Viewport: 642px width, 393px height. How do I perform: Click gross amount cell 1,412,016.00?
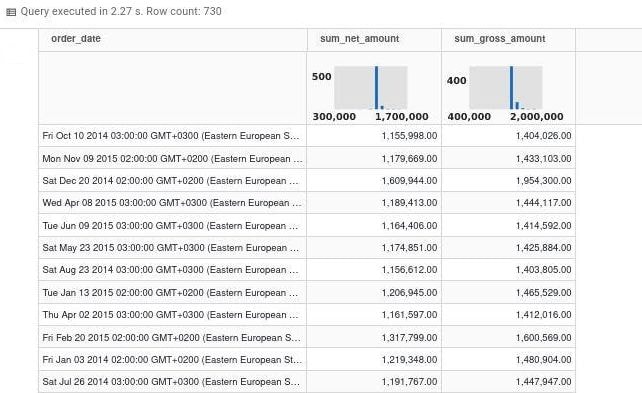[x=509, y=315]
